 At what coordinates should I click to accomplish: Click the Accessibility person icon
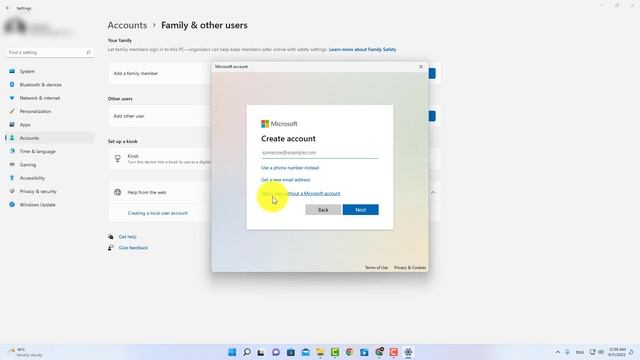click(x=12, y=178)
